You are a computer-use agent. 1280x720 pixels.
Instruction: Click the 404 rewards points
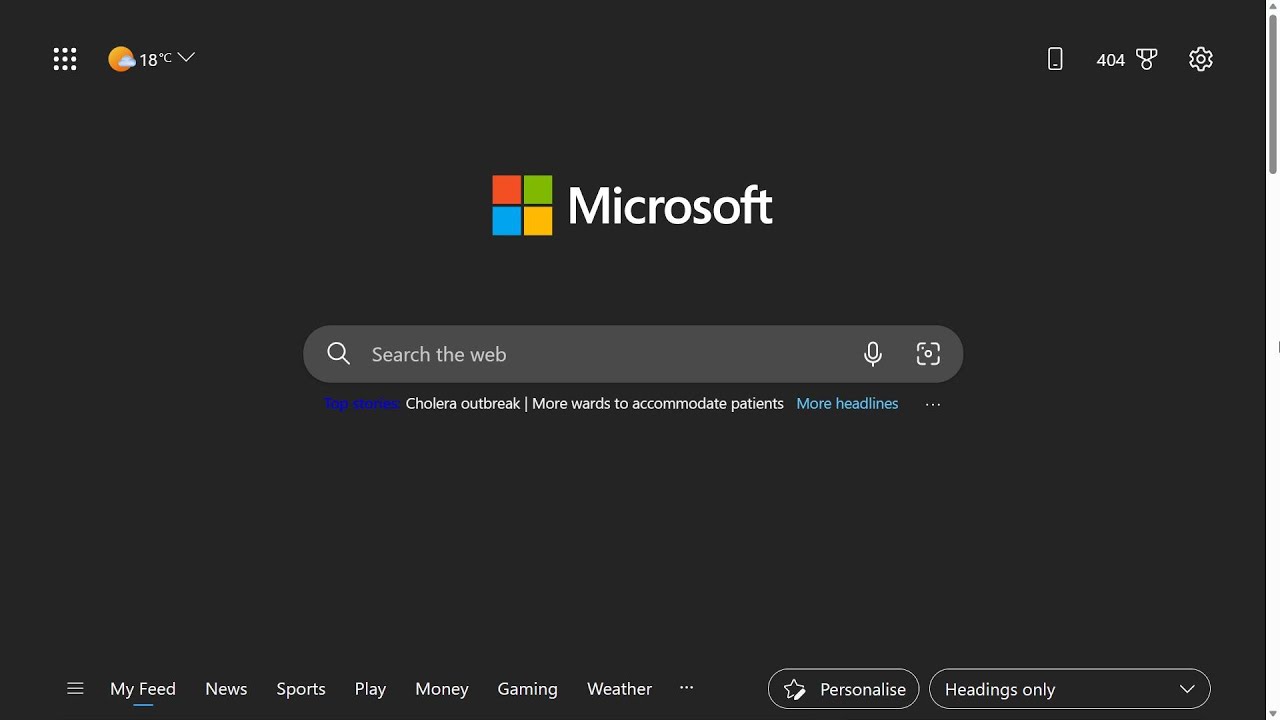click(x=1110, y=60)
